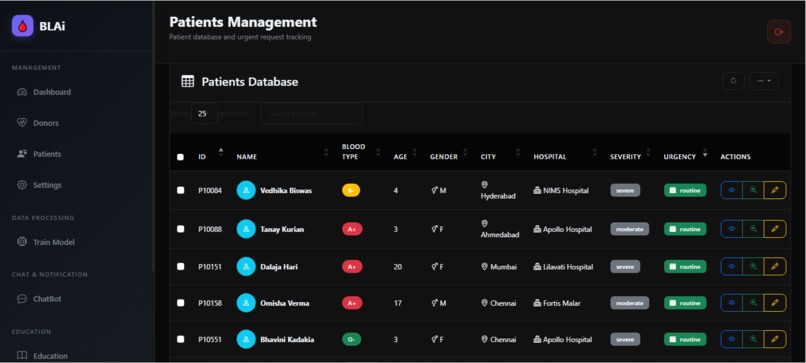Click Tanay Kurian avatar icon

pyautogui.click(x=246, y=229)
